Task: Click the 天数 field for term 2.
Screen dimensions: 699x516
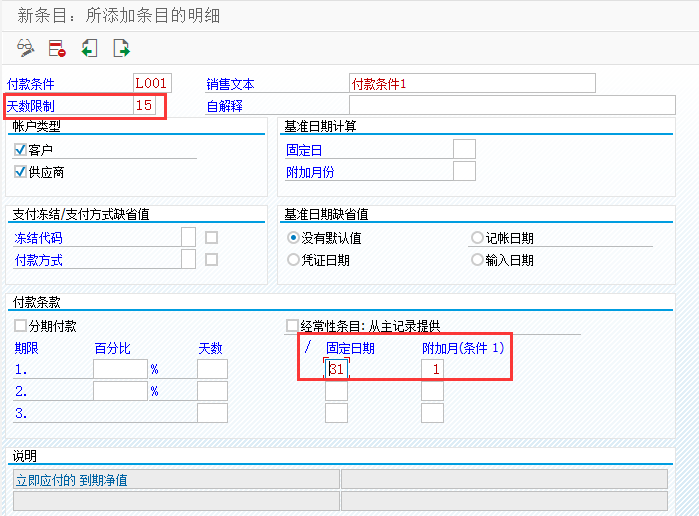Action: pyautogui.click(x=212, y=391)
